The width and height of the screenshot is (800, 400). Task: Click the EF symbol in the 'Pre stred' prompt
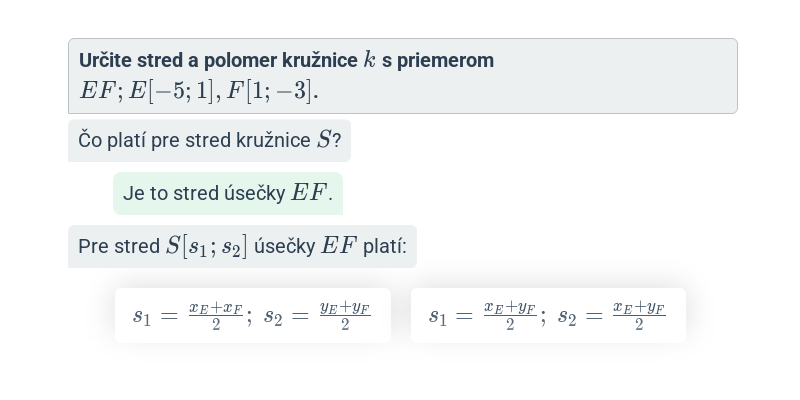[339, 246]
